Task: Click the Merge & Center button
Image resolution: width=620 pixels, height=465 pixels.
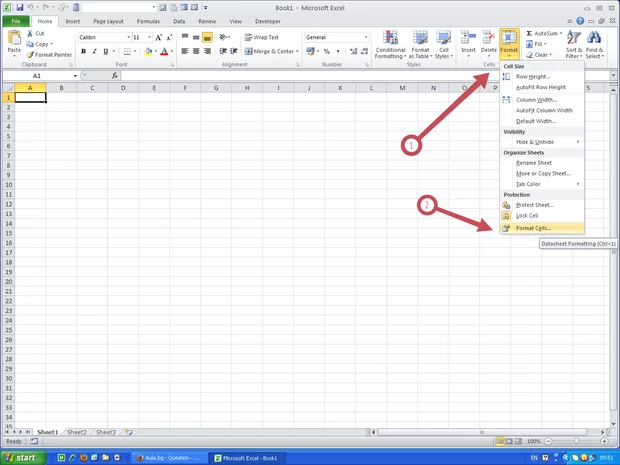Action: (270, 51)
